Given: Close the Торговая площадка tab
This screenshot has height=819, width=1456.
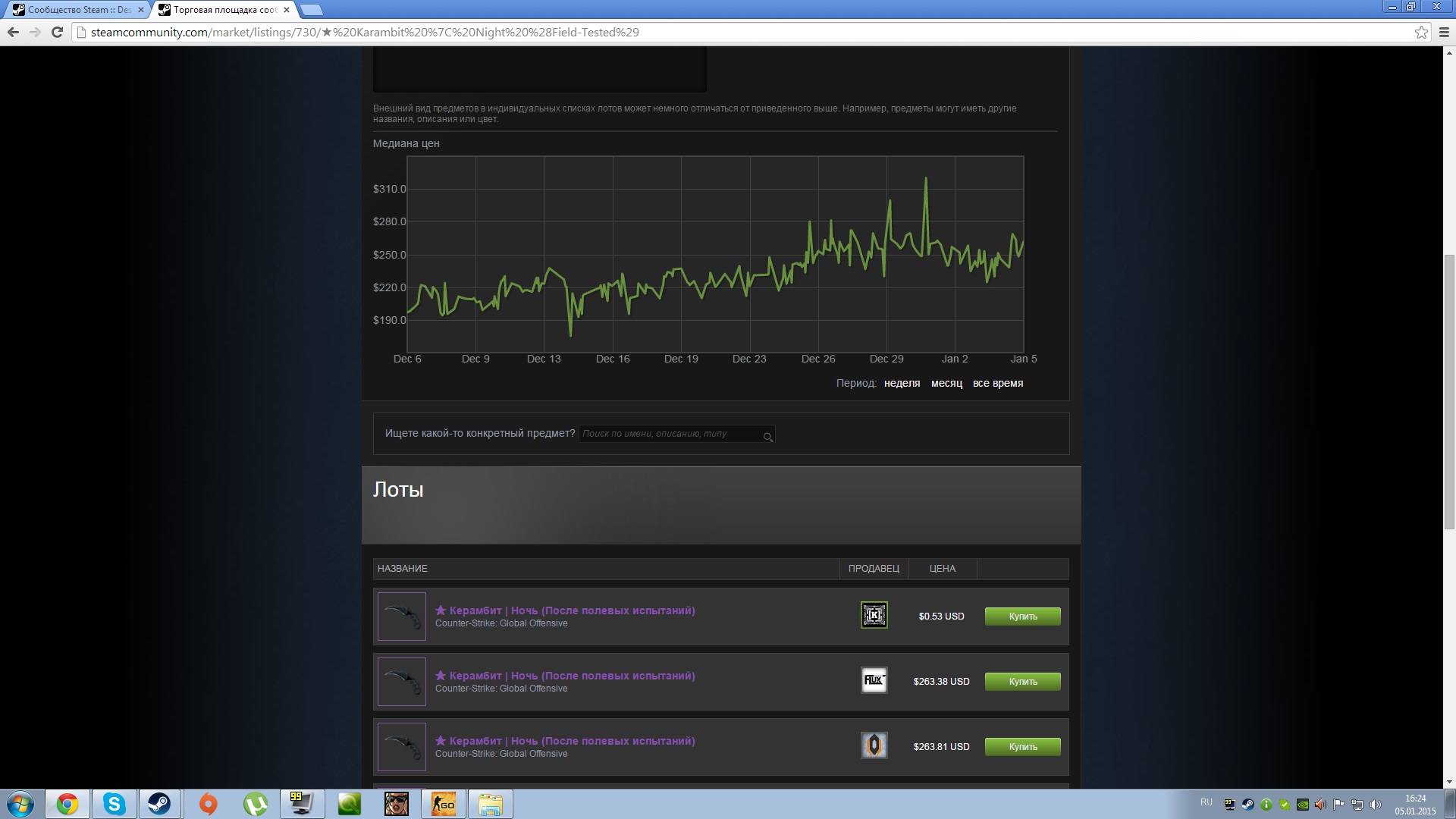Looking at the screenshot, I should (287, 10).
